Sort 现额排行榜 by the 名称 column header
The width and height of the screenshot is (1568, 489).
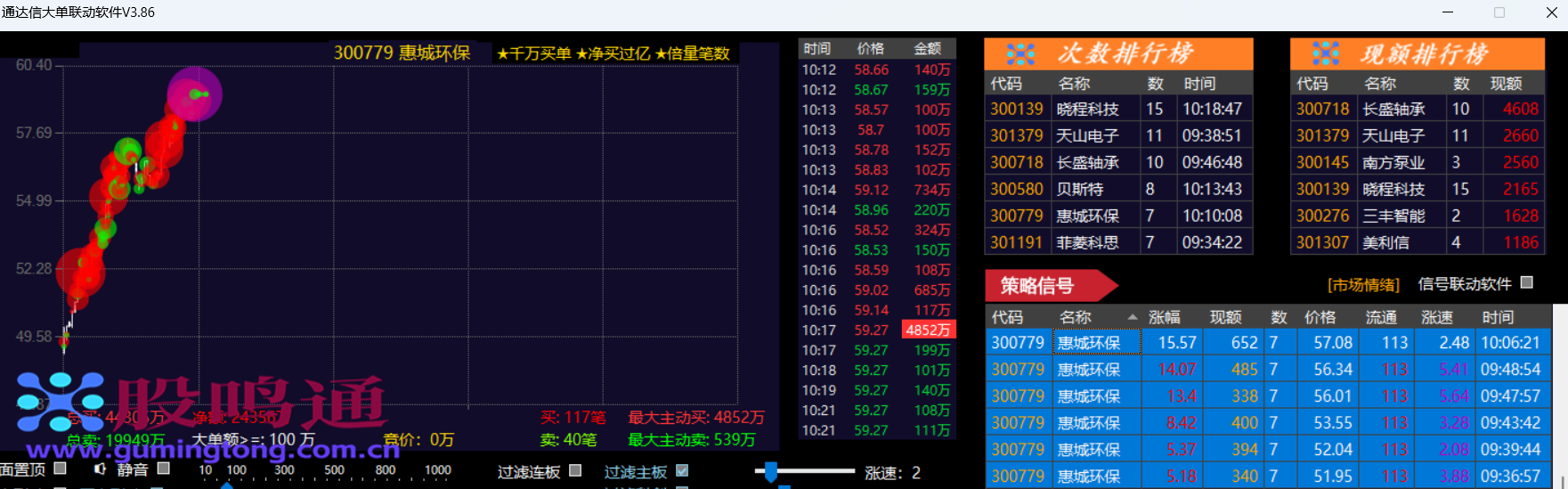pyautogui.click(x=1380, y=84)
